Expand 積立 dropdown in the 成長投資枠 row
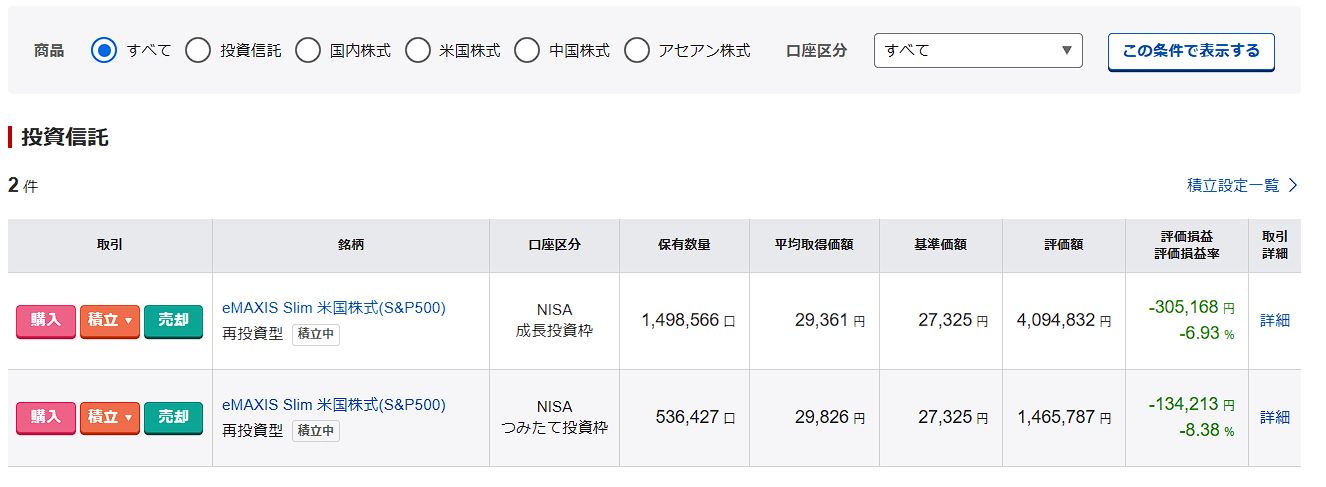Screen dimensions: 1326x487 [x=110, y=320]
